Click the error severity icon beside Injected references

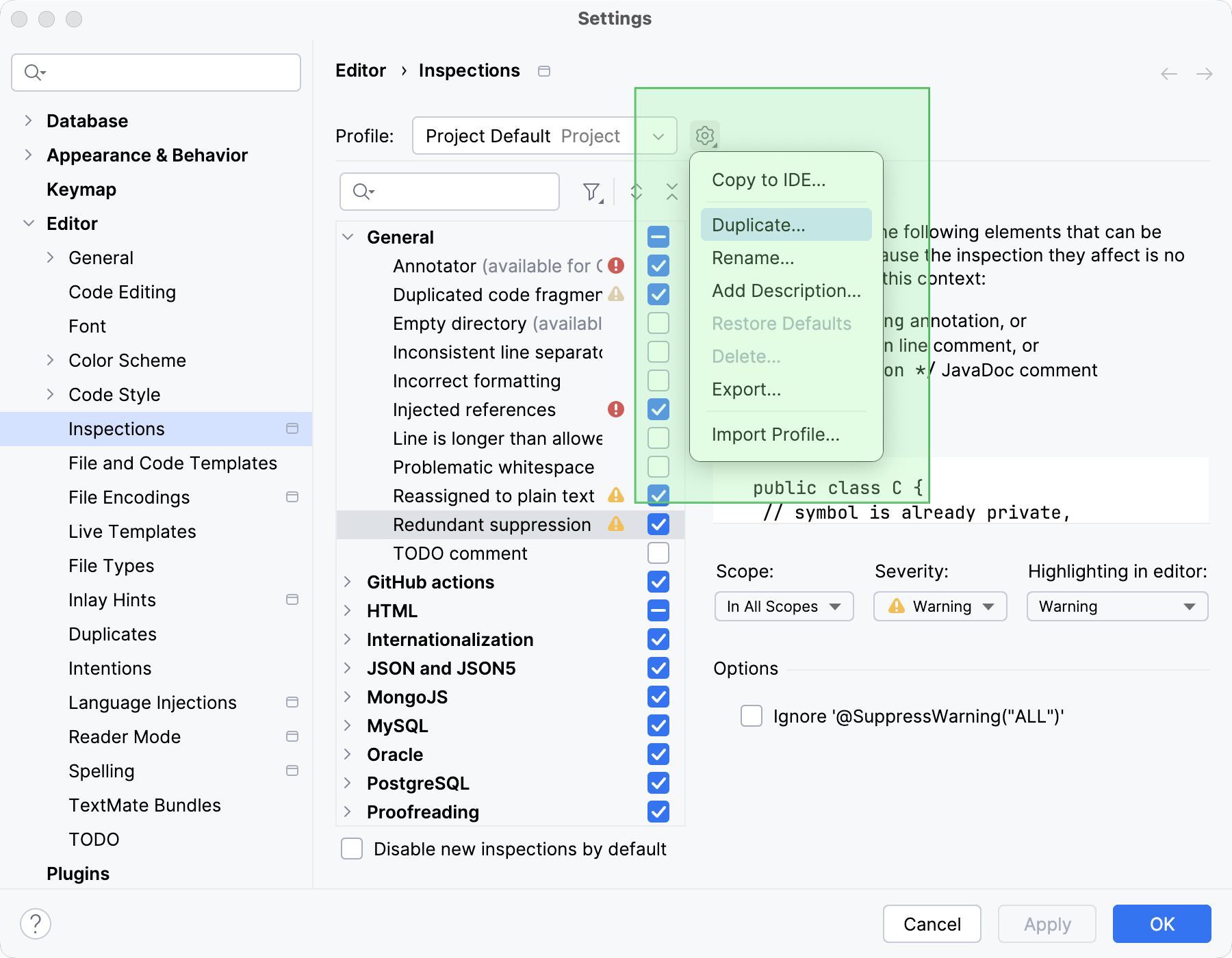615,409
